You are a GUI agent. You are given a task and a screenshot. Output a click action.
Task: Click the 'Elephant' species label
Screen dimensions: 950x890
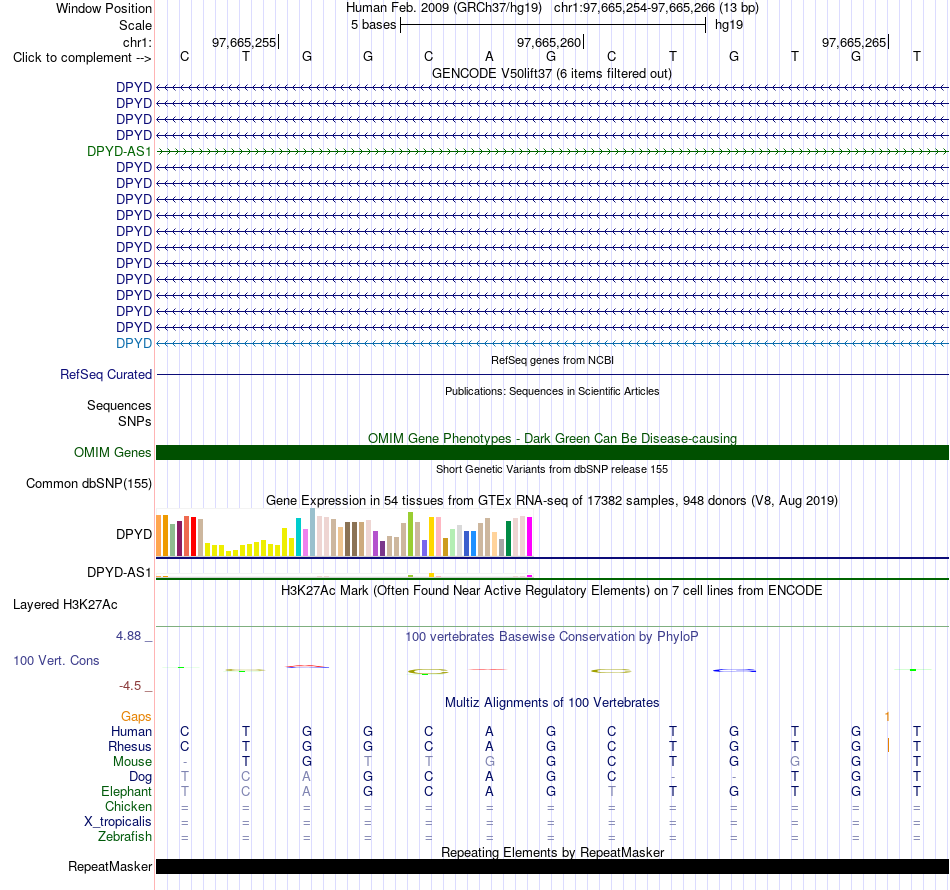click(127, 791)
